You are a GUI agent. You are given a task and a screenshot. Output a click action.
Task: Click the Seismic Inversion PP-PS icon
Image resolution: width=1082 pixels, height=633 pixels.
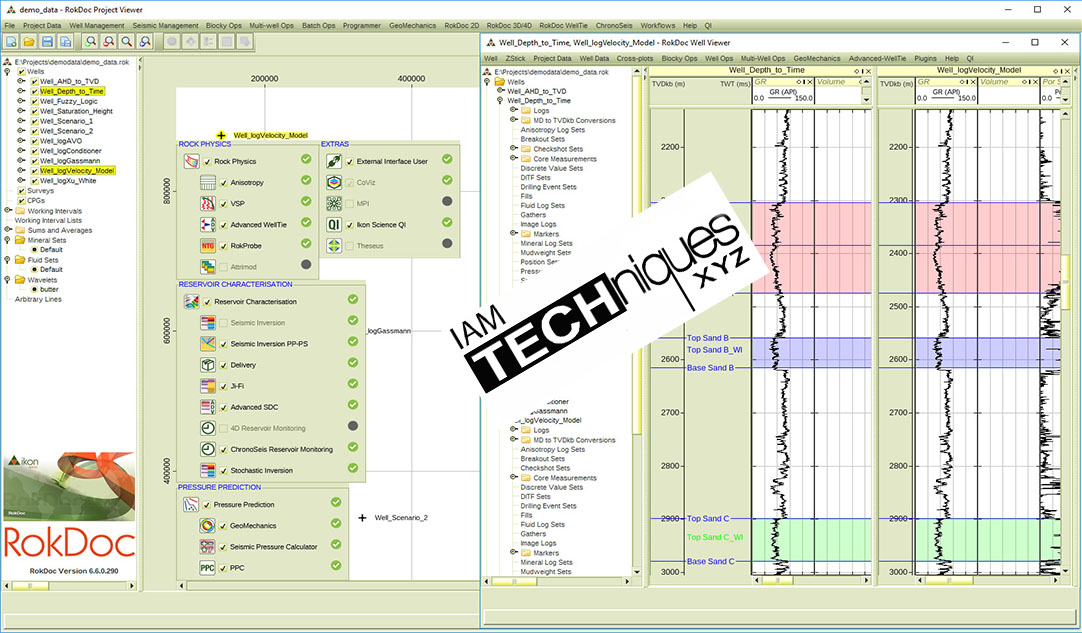point(208,344)
